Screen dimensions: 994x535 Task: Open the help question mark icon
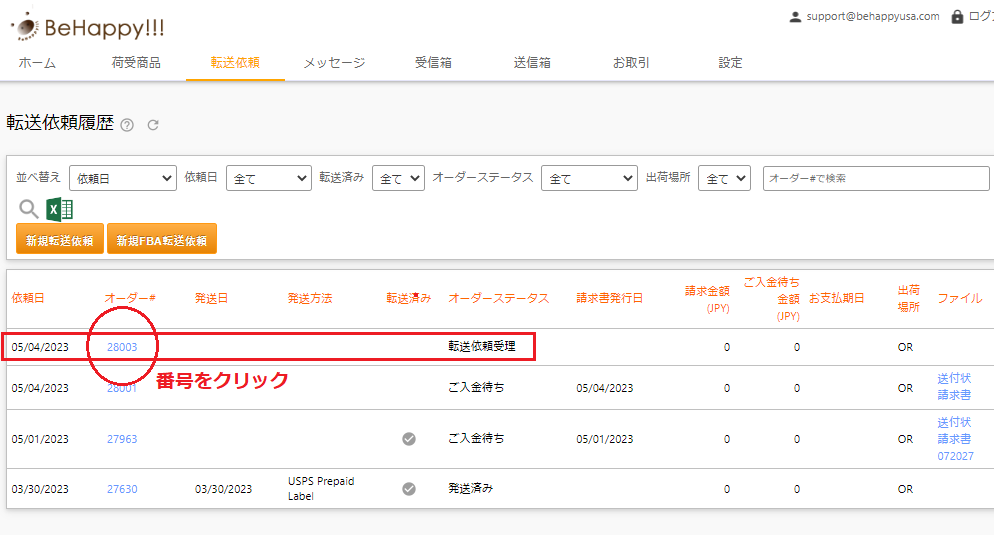click(x=127, y=125)
